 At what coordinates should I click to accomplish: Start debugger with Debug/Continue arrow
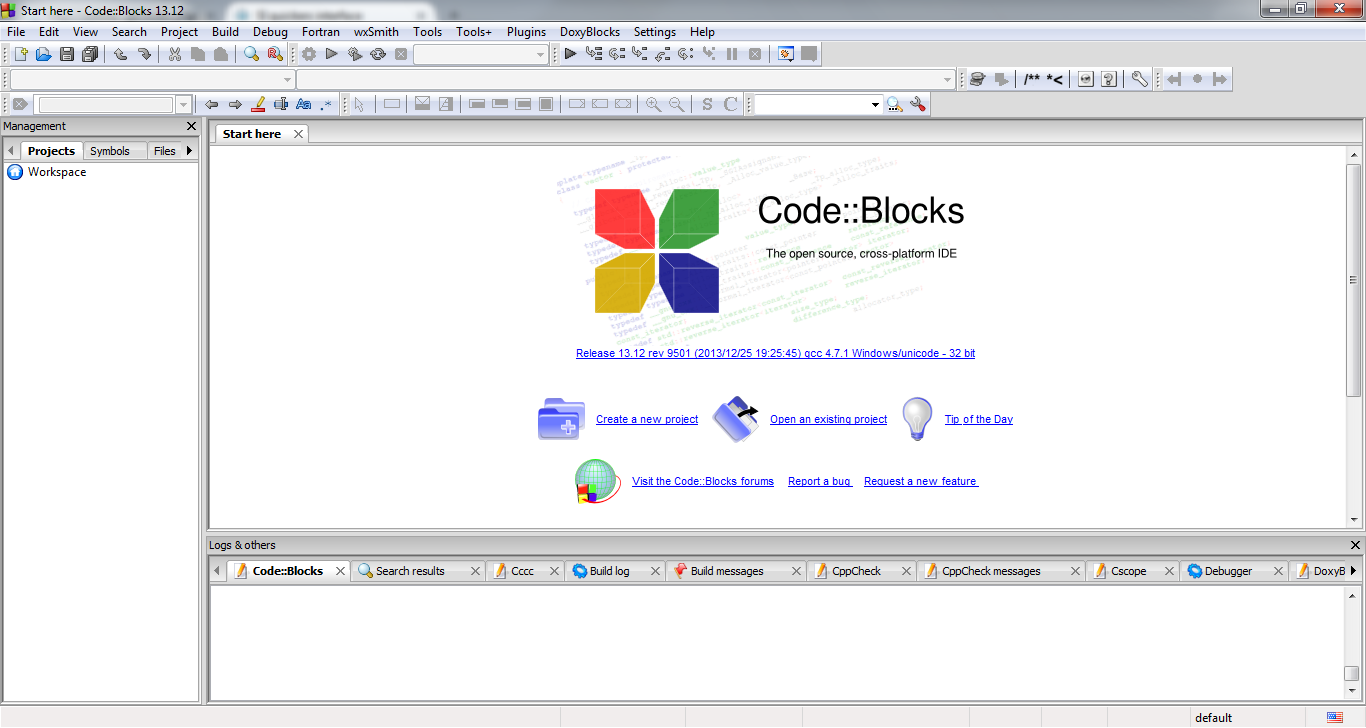point(570,54)
